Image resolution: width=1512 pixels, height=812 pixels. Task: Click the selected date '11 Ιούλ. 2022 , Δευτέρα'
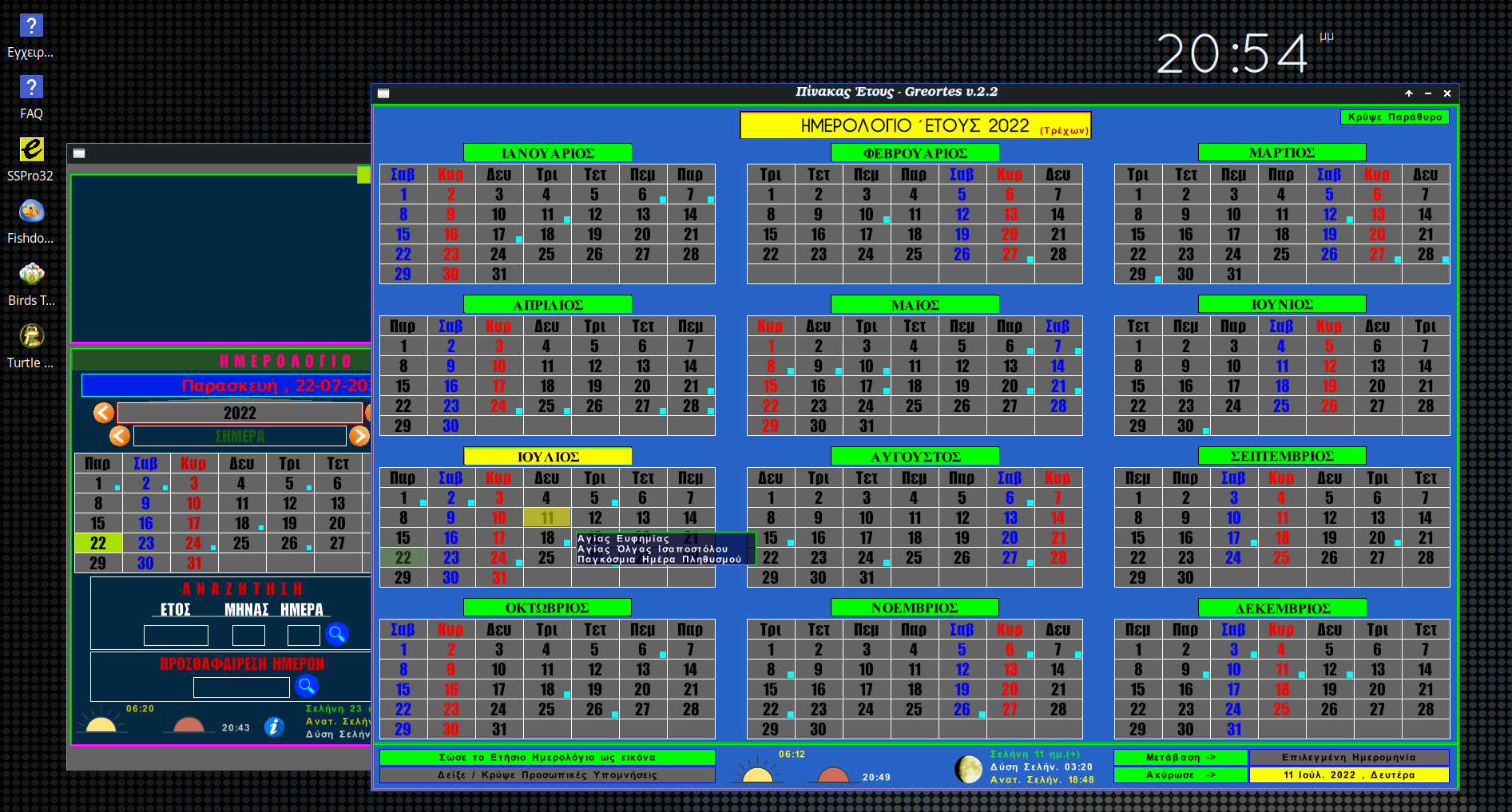1349,774
